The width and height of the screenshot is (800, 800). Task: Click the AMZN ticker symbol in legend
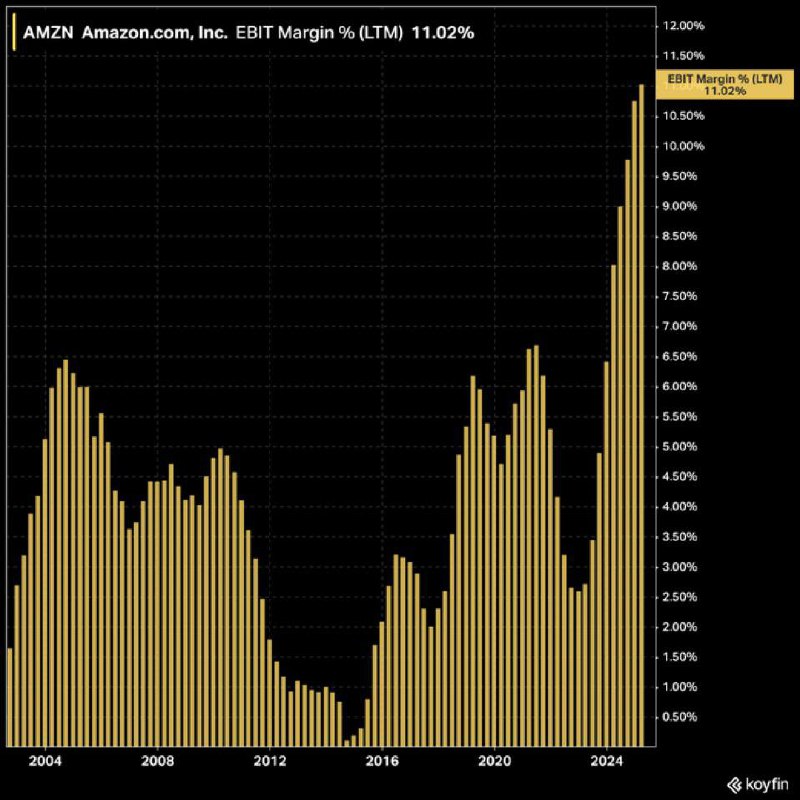click(x=48, y=33)
